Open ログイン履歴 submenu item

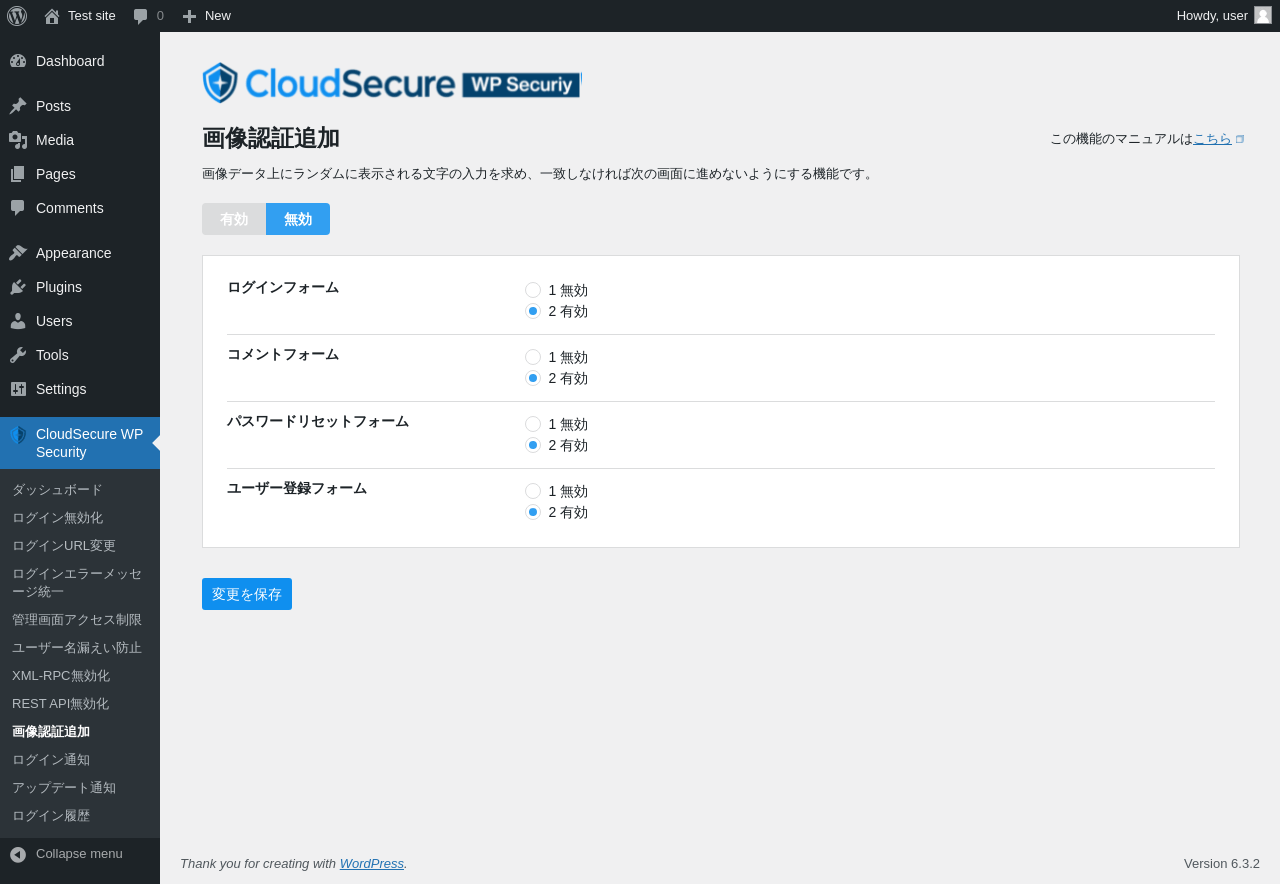coord(80,816)
